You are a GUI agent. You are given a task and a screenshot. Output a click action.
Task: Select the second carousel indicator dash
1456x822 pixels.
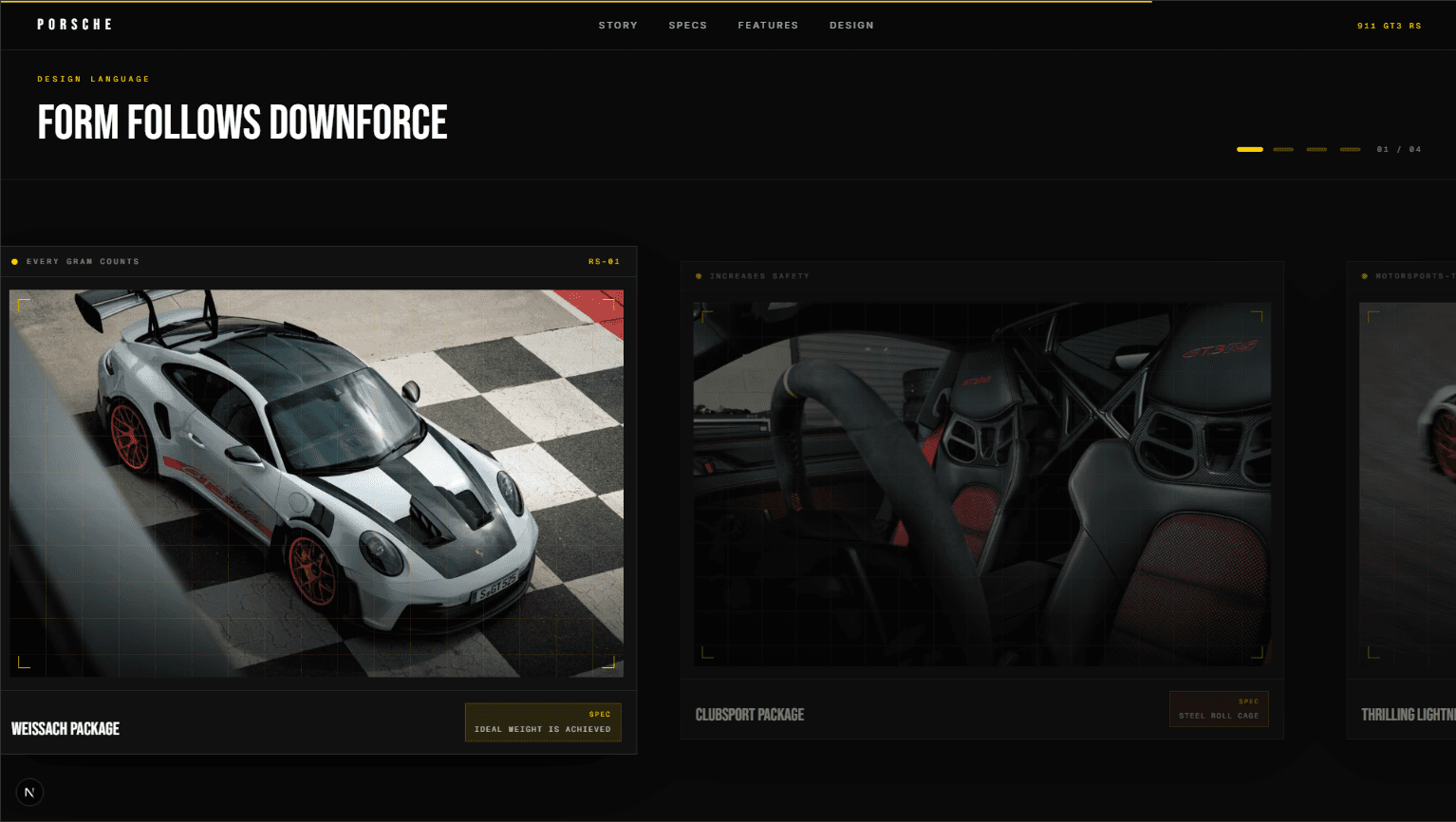point(1283,149)
